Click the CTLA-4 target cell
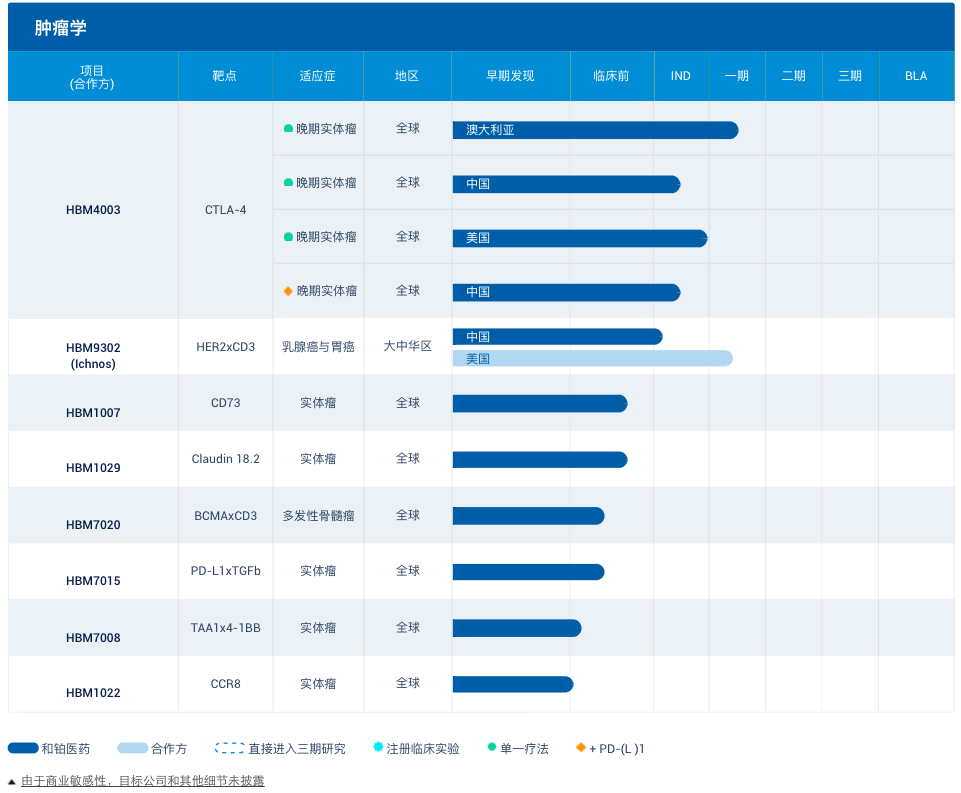The width and height of the screenshot is (961, 793). pyautogui.click(x=226, y=210)
